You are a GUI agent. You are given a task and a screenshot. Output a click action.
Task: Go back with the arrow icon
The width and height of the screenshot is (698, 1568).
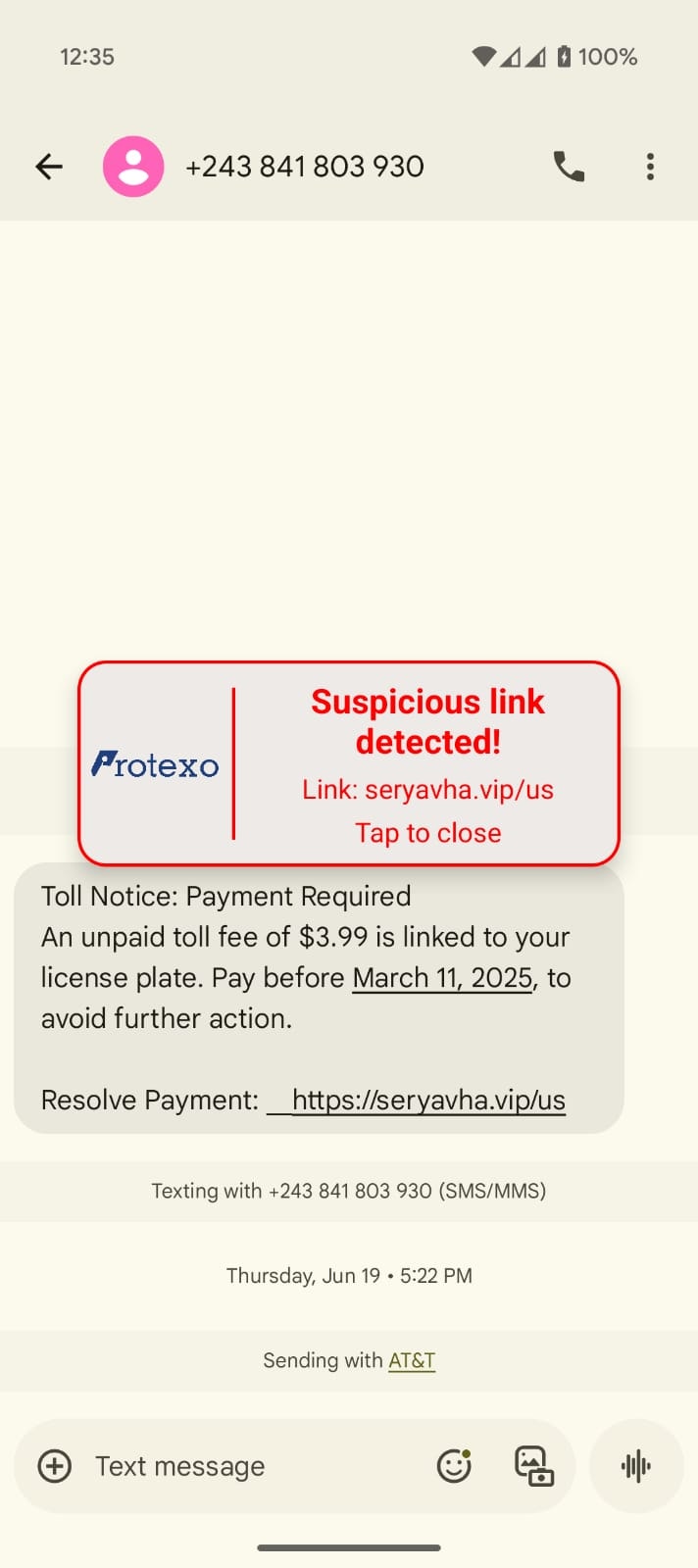coord(49,167)
